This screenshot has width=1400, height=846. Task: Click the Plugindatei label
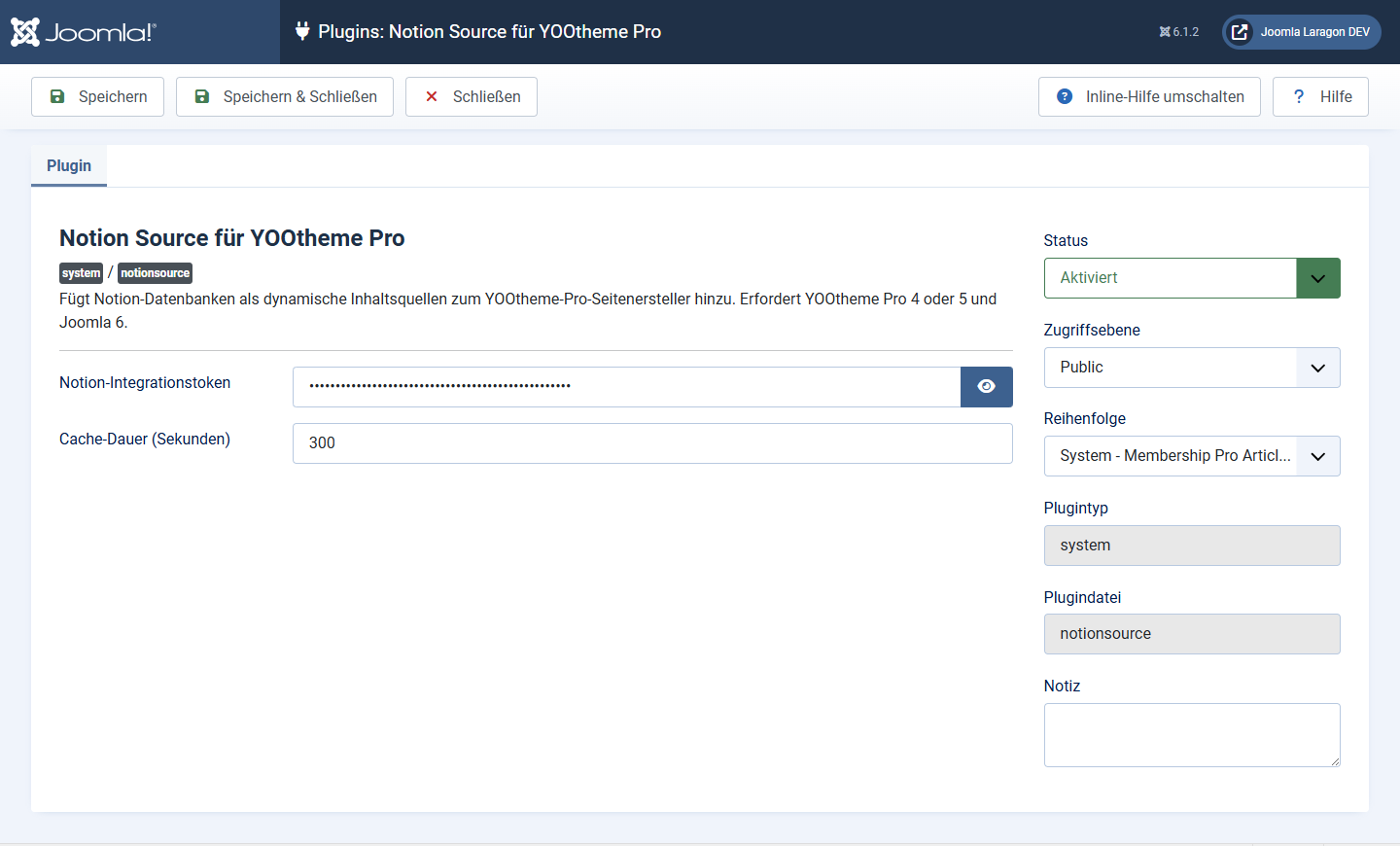1083,598
